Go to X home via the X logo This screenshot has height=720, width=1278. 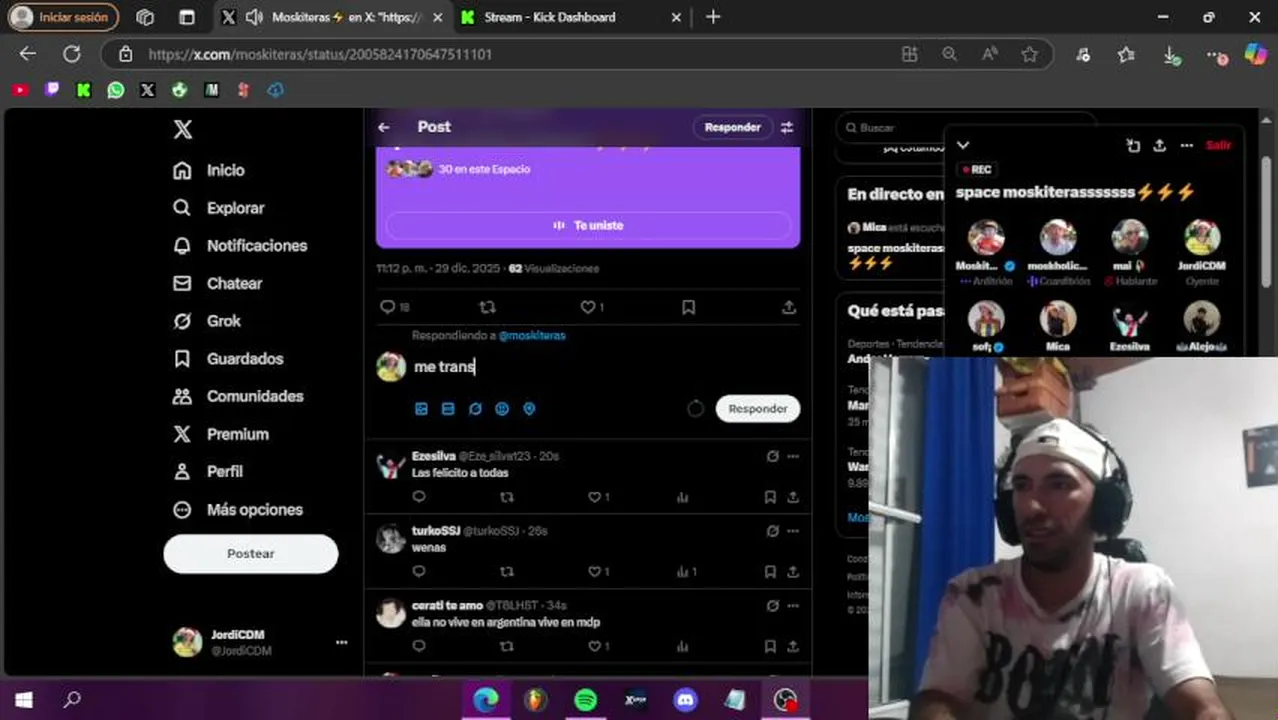coord(182,129)
